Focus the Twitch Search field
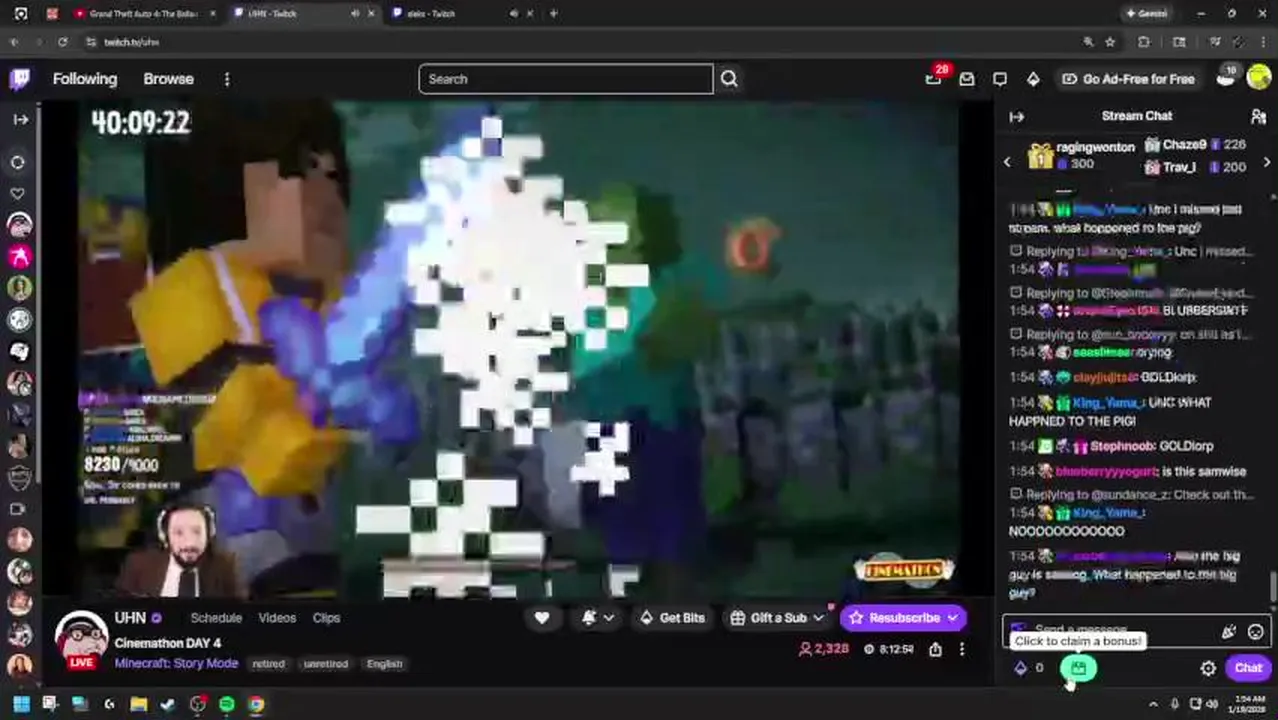This screenshot has width=1278, height=720. 566,79
